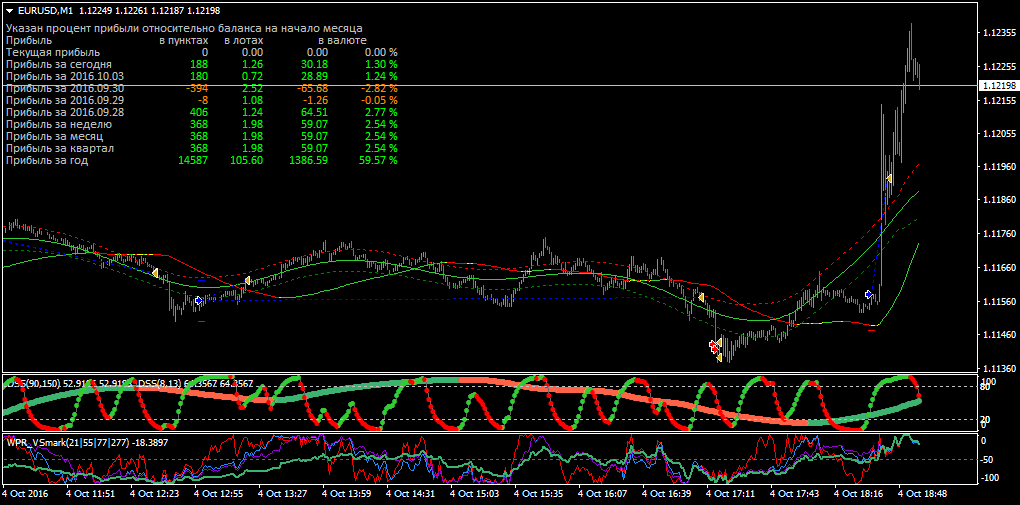
Task: Click the gold close arrow near 12:23
Action: (x=155, y=273)
